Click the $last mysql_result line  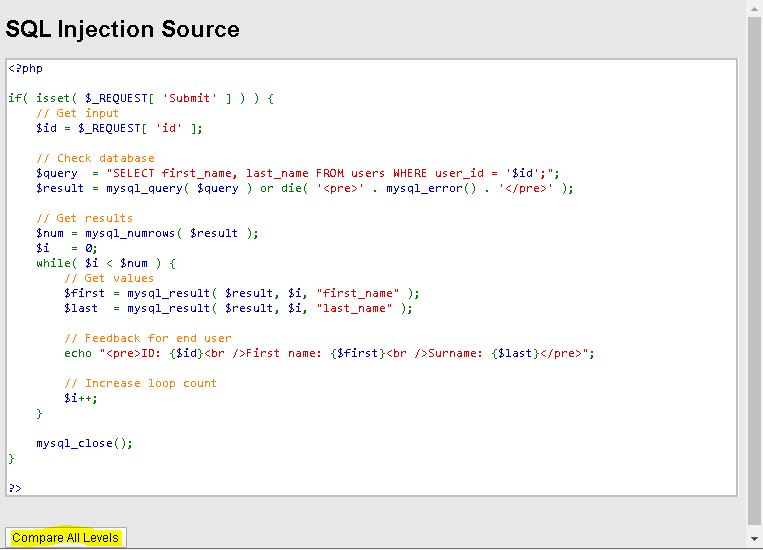pyautogui.click(x=238, y=308)
